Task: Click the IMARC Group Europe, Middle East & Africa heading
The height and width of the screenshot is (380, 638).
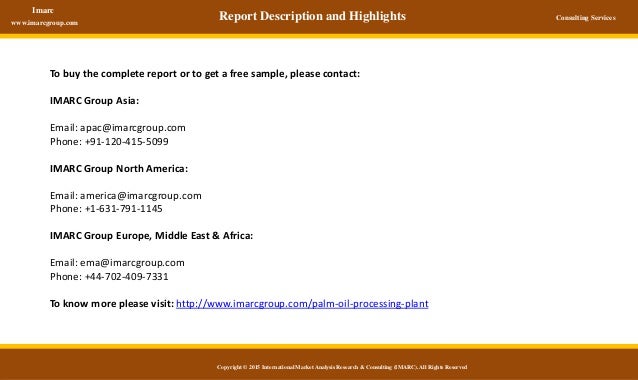Action: click(151, 236)
